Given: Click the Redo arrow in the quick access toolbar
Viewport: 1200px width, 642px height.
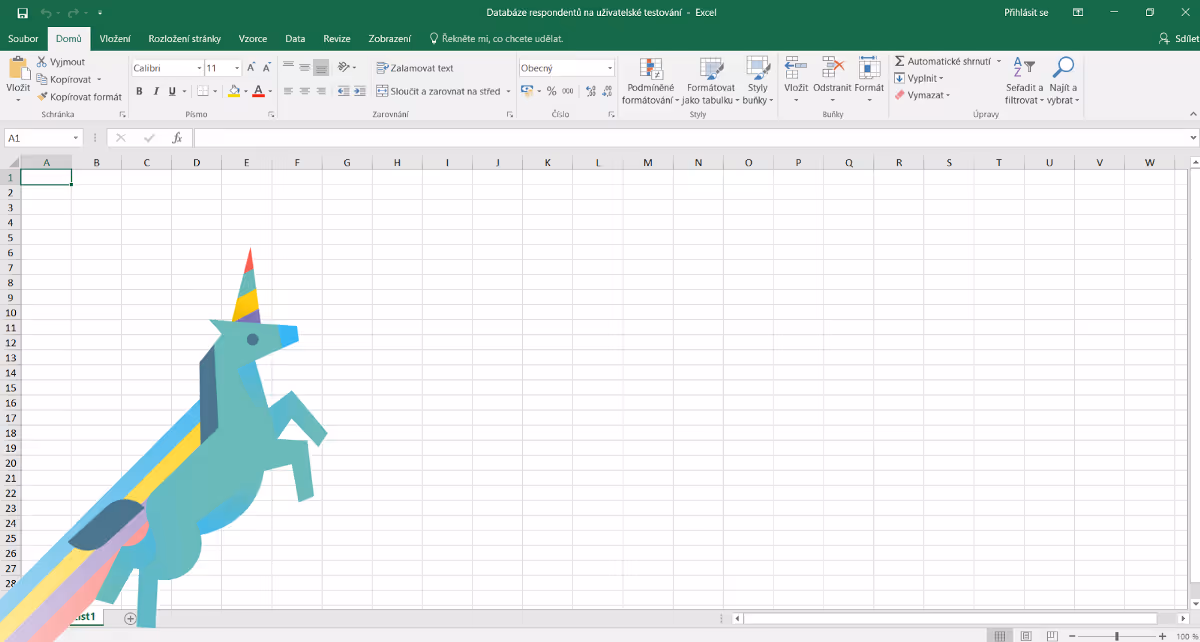Looking at the screenshot, I should pyautogui.click(x=74, y=12).
